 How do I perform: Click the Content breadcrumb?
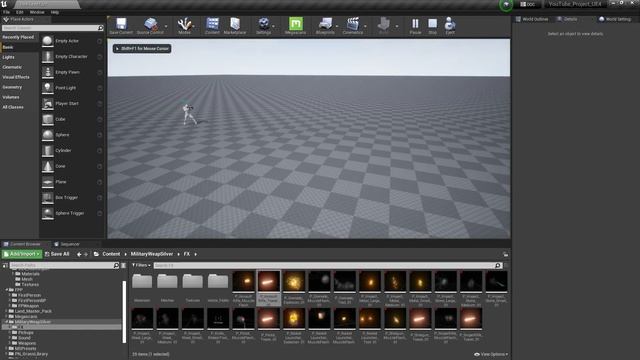pos(111,254)
